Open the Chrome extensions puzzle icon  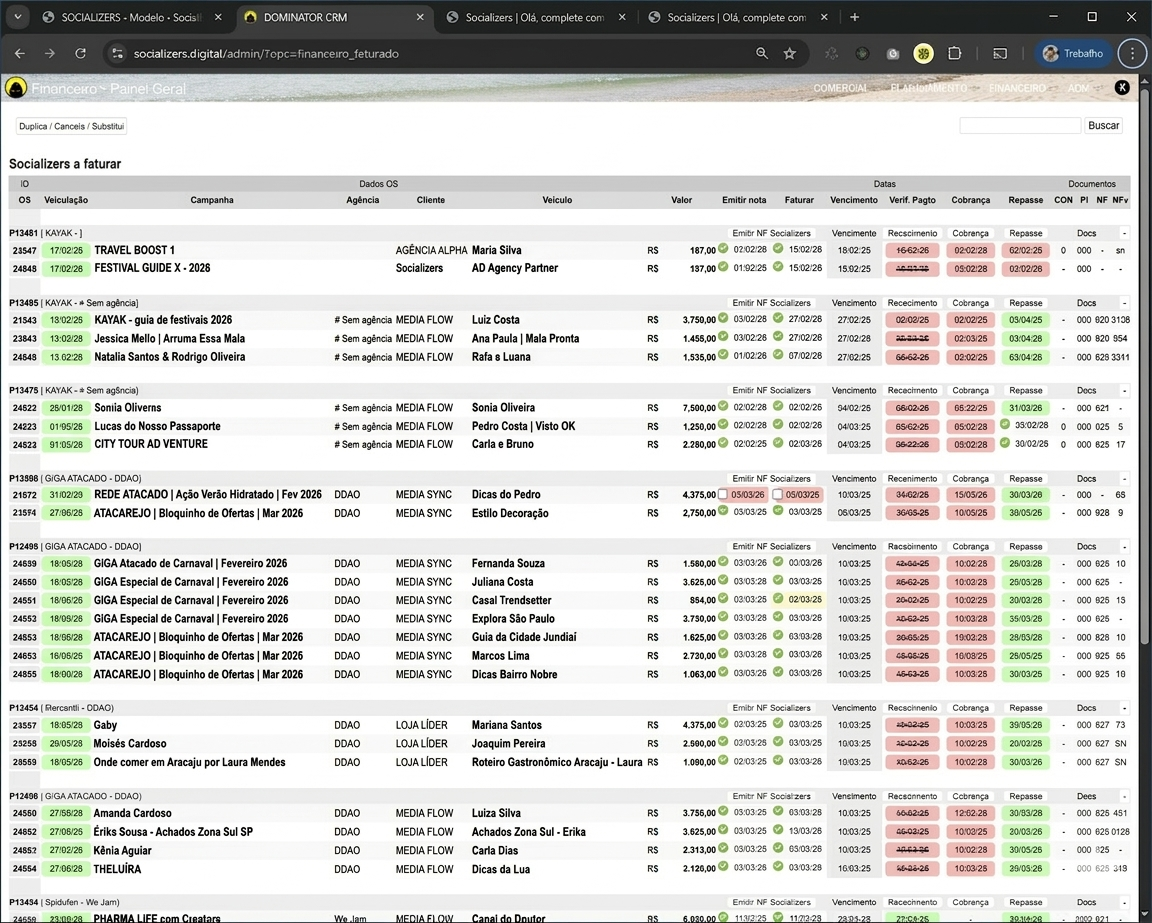[955, 54]
